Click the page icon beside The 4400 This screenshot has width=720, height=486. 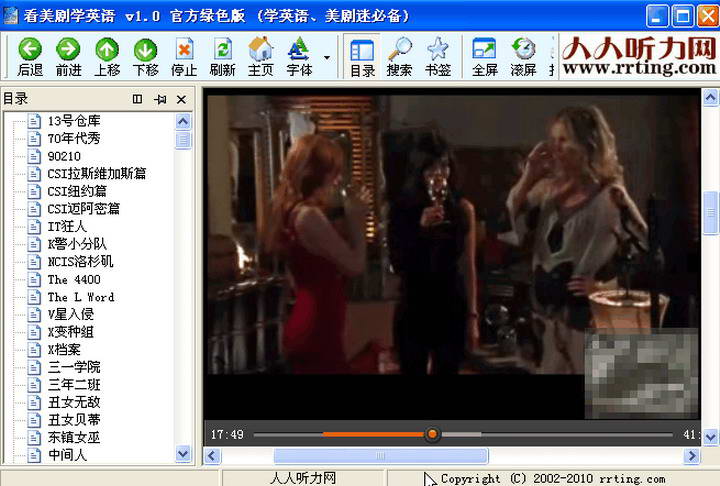34,279
